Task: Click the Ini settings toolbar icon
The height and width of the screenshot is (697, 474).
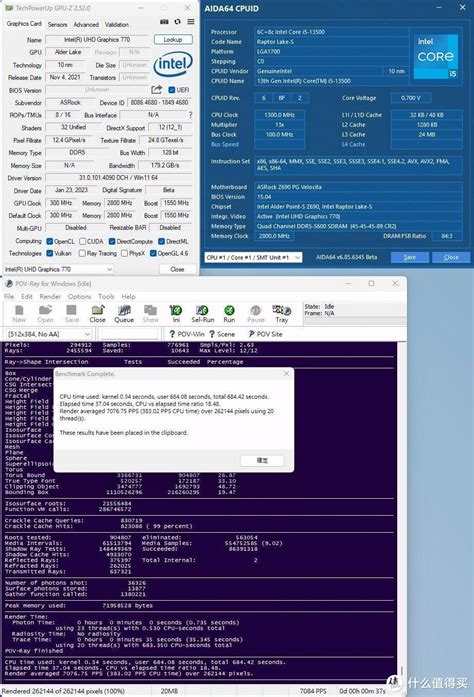Action: tap(176, 313)
